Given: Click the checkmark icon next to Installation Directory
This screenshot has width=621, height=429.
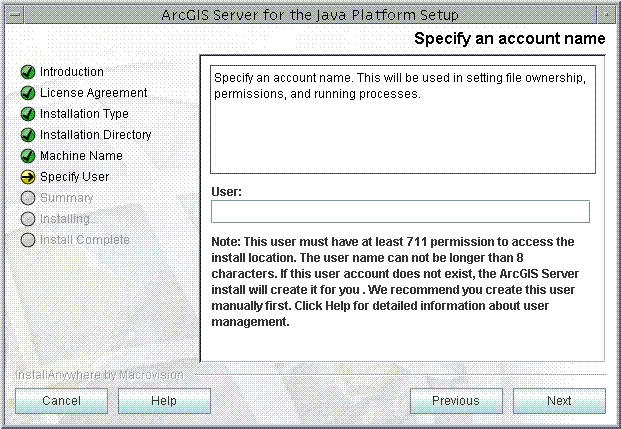Looking at the screenshot, I should (x=28, y=135).
